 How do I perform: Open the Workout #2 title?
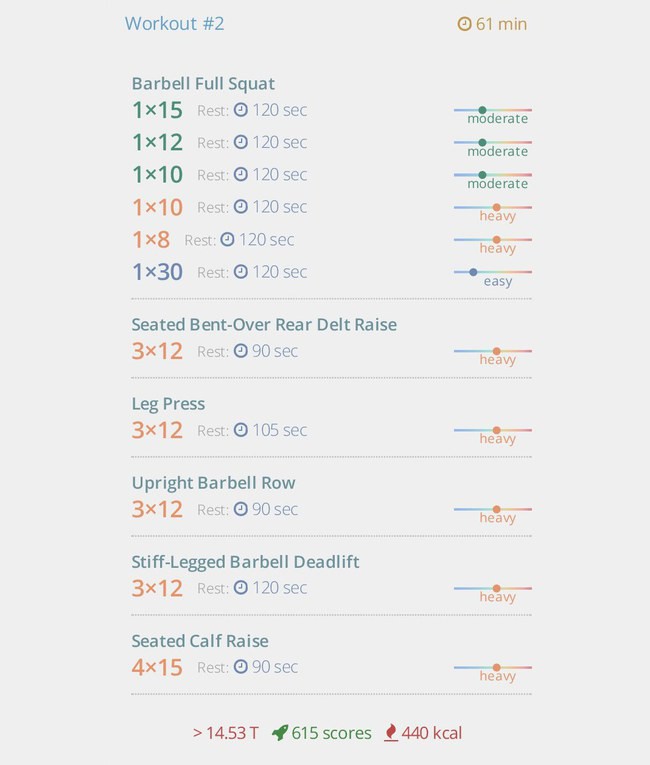(x=175, y=24)
